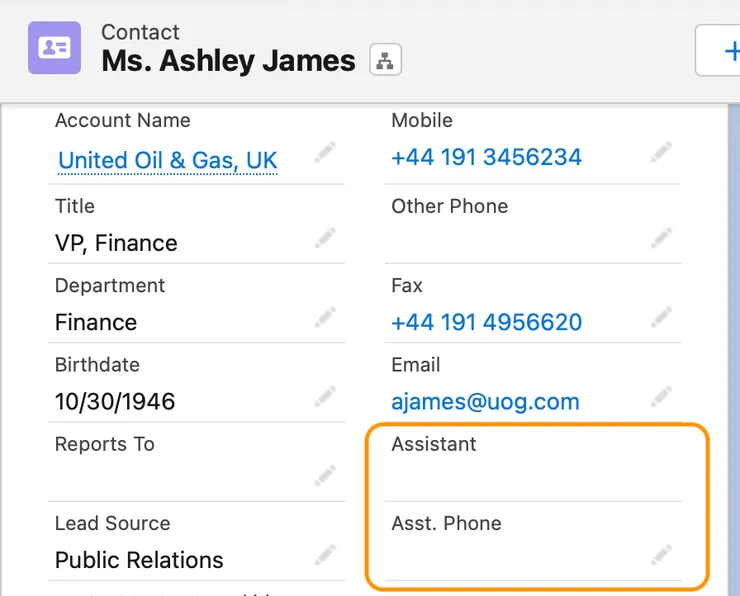The image size is (740, 596).
Task: Edit the Reports To field with its pencil
Action: 325,475
